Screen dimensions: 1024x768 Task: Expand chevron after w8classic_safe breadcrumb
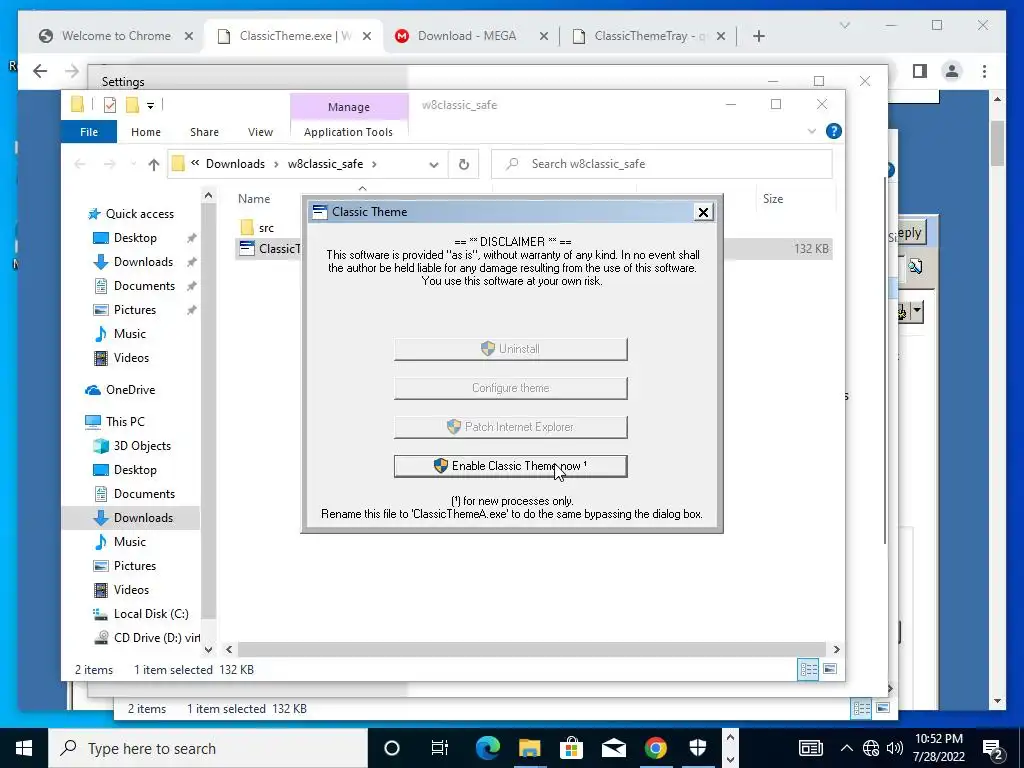pyautogui.click(x=374, y=164)
